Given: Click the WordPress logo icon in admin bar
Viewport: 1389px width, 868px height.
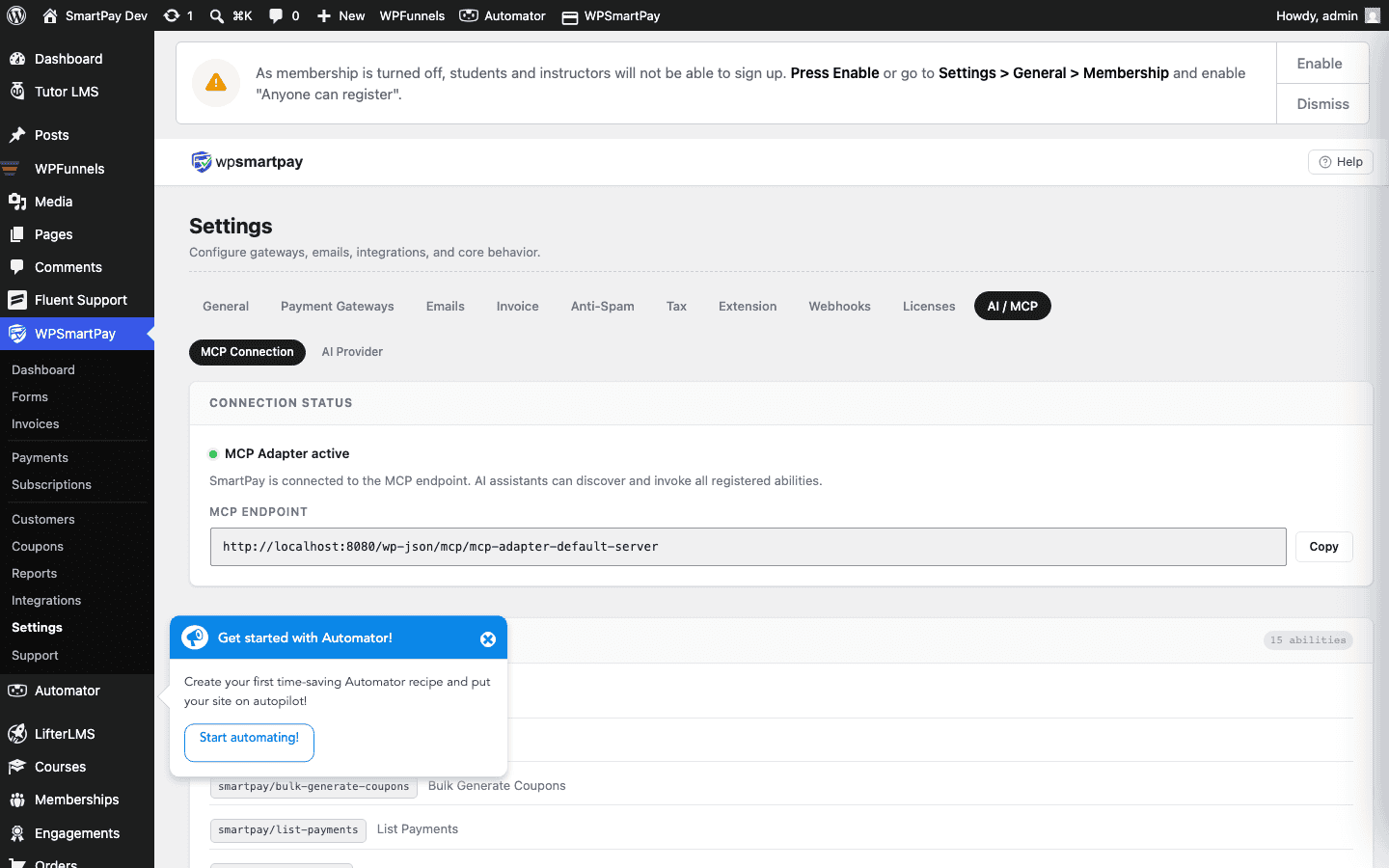Looking at the screenshot, I should [x=16, y=15].
